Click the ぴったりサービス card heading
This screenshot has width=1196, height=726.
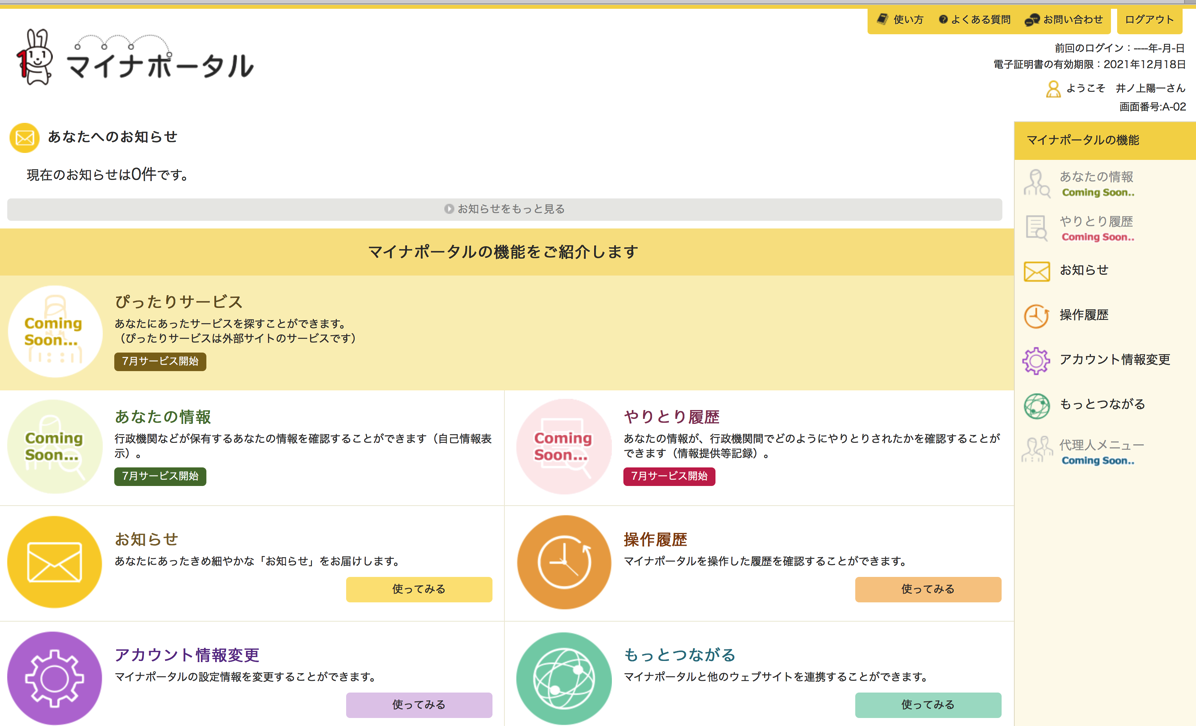click(x=178, y=302)
